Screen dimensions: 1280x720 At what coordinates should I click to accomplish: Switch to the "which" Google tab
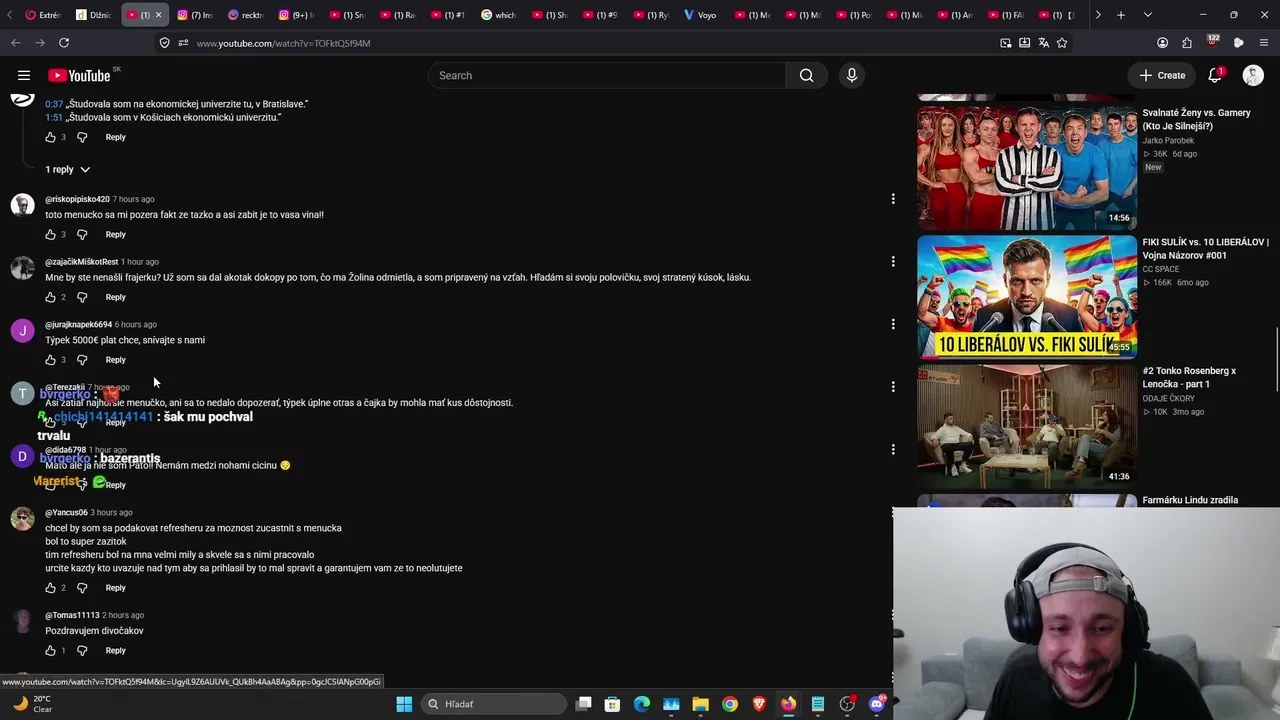pyautogui.click(x=498, y=15)
